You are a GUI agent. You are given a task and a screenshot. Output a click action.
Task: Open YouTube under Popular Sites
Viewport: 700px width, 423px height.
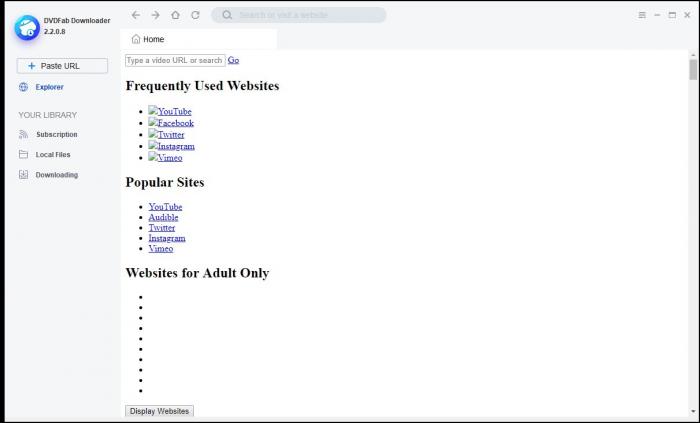(x=165, y=207)
